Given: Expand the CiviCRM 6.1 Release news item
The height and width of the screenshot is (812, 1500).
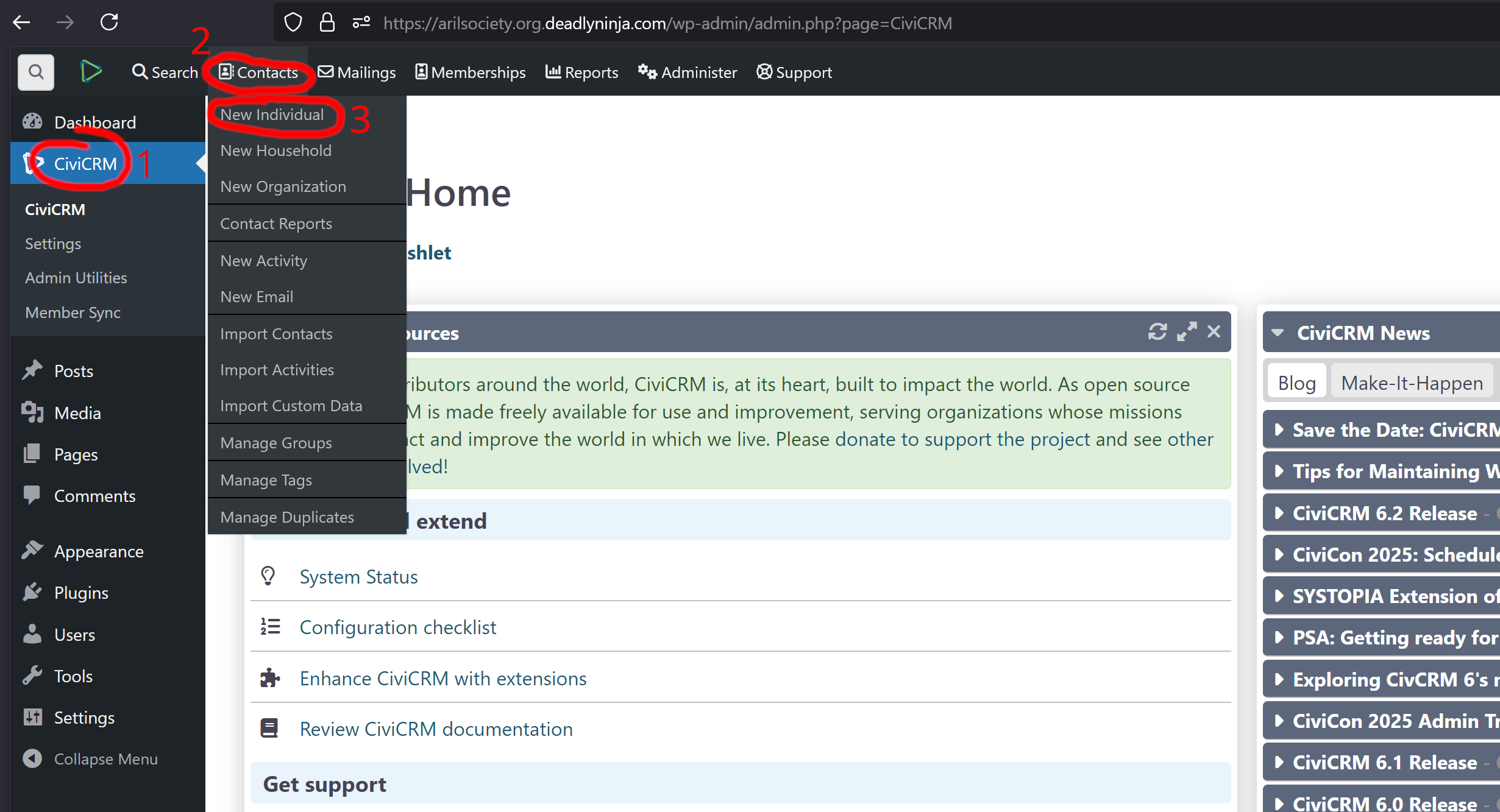Looking at the screenshot, I should pyautogui.click(x=1279, y=763).
